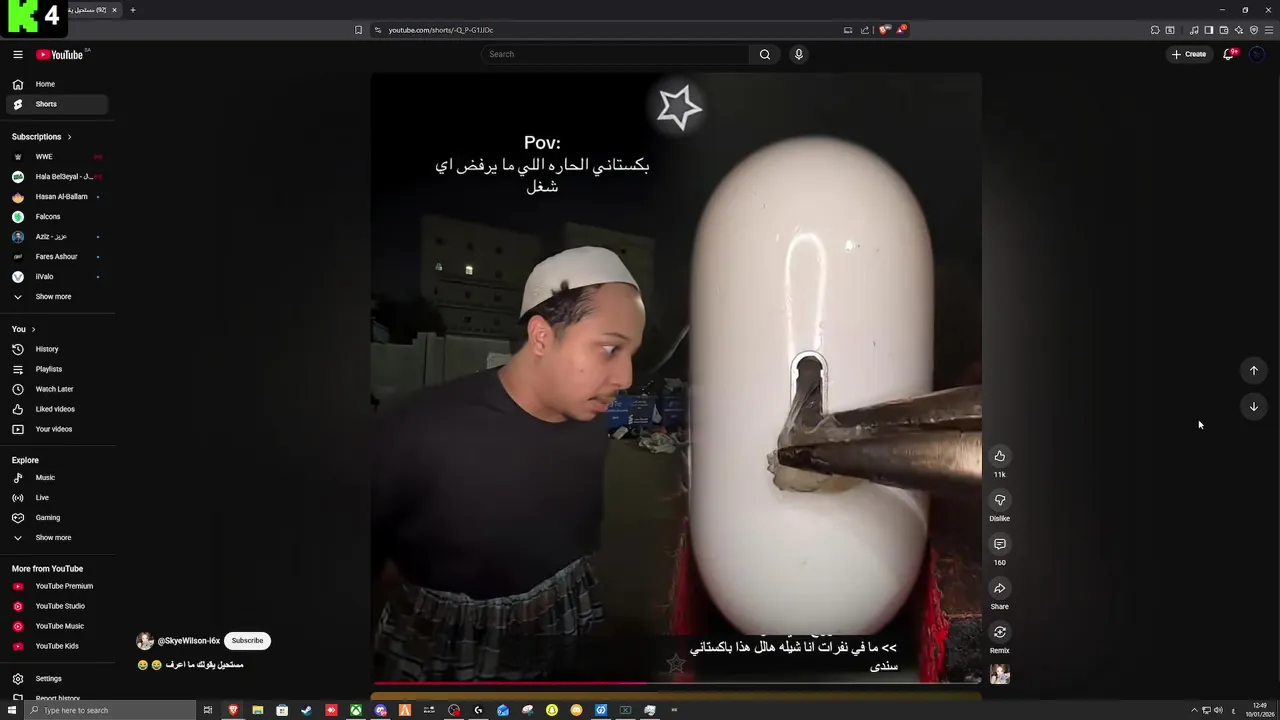Open the YouTube hamburger guide menu

point(18,54)
